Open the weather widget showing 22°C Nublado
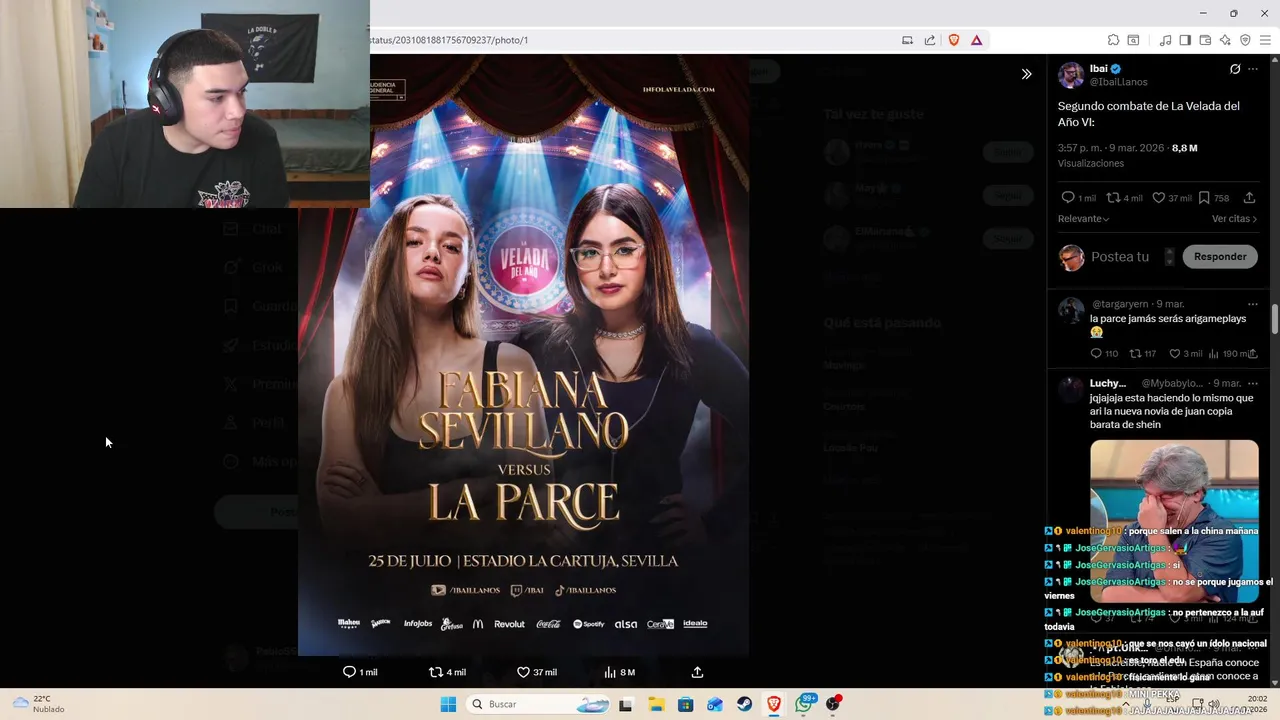 39,704
